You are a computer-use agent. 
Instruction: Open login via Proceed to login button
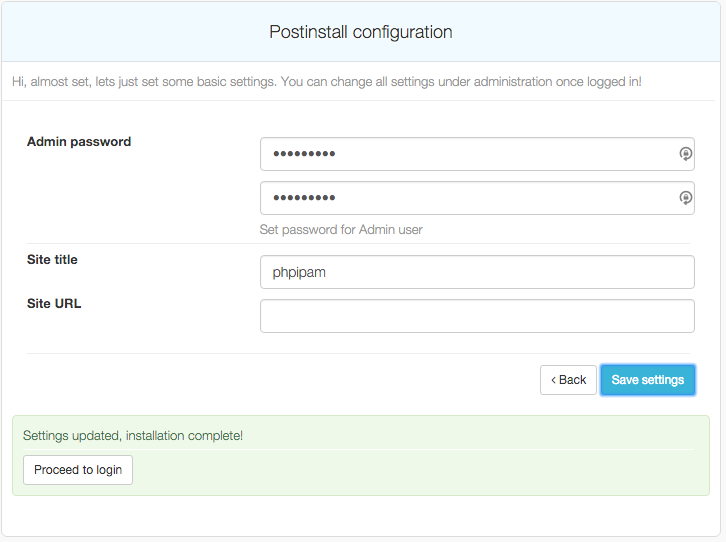[77, 470]
